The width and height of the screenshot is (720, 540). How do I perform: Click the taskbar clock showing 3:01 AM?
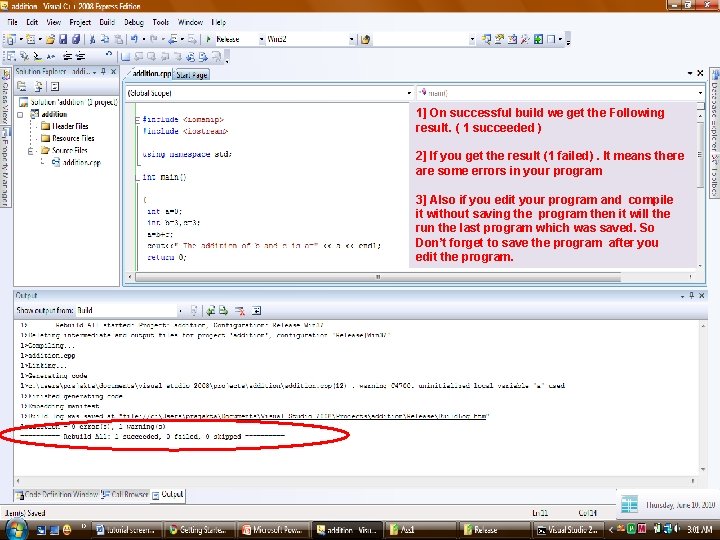coord(700,529)
